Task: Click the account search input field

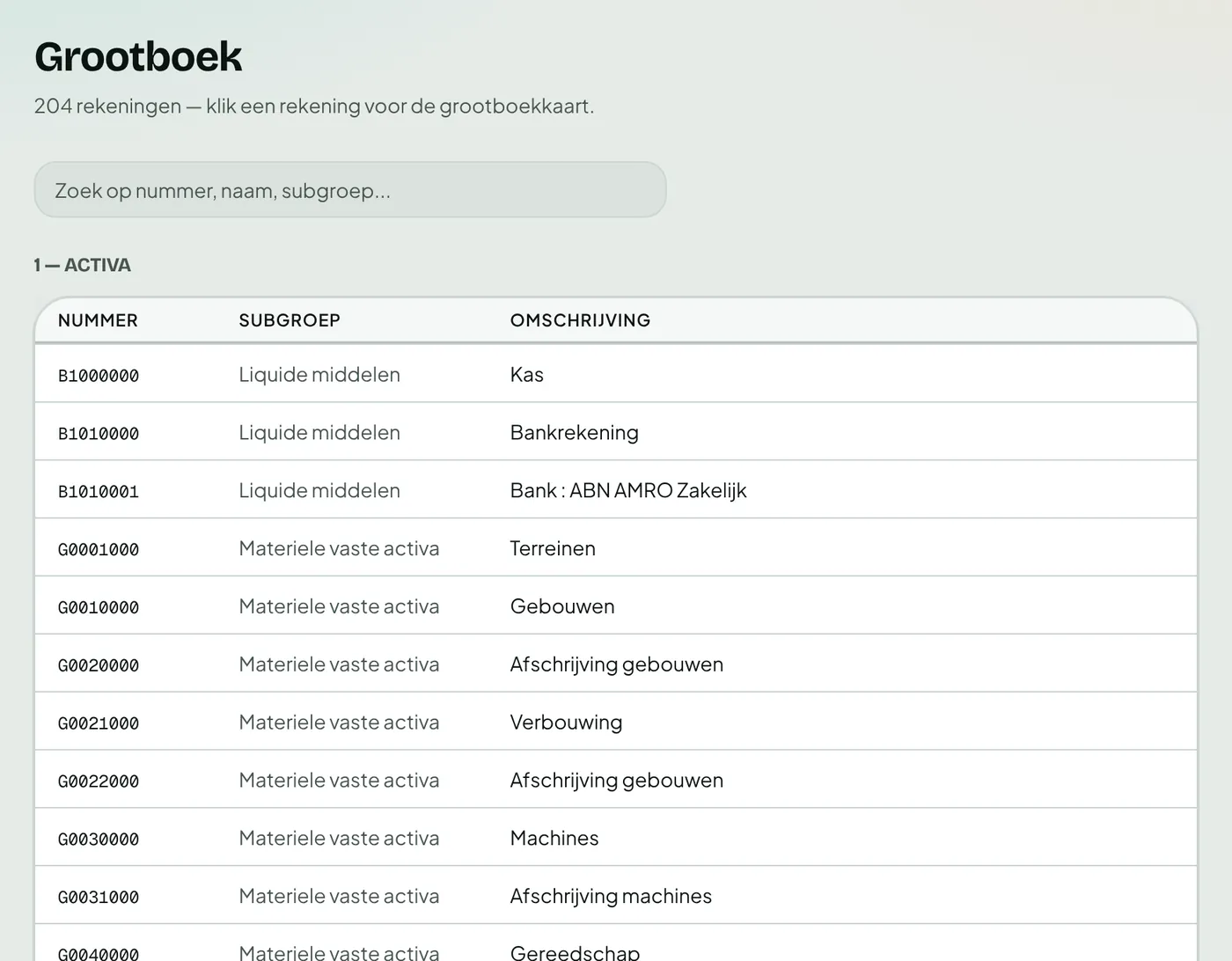Action: [x=350, y=189]
